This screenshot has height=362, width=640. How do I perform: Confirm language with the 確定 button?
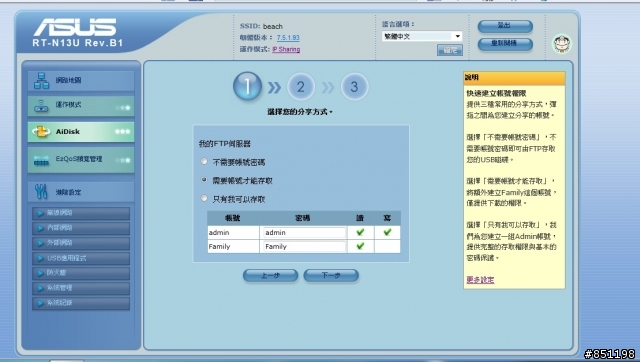tap(450, 51)
